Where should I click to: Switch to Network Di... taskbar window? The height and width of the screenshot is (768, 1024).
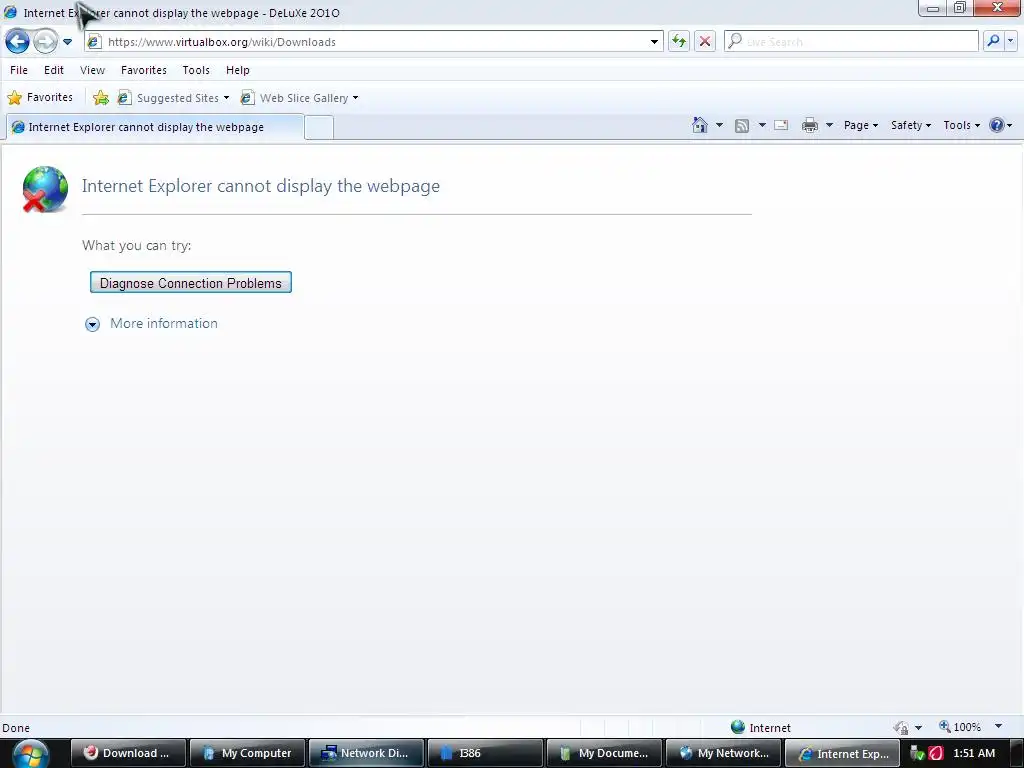coord(366,753)
